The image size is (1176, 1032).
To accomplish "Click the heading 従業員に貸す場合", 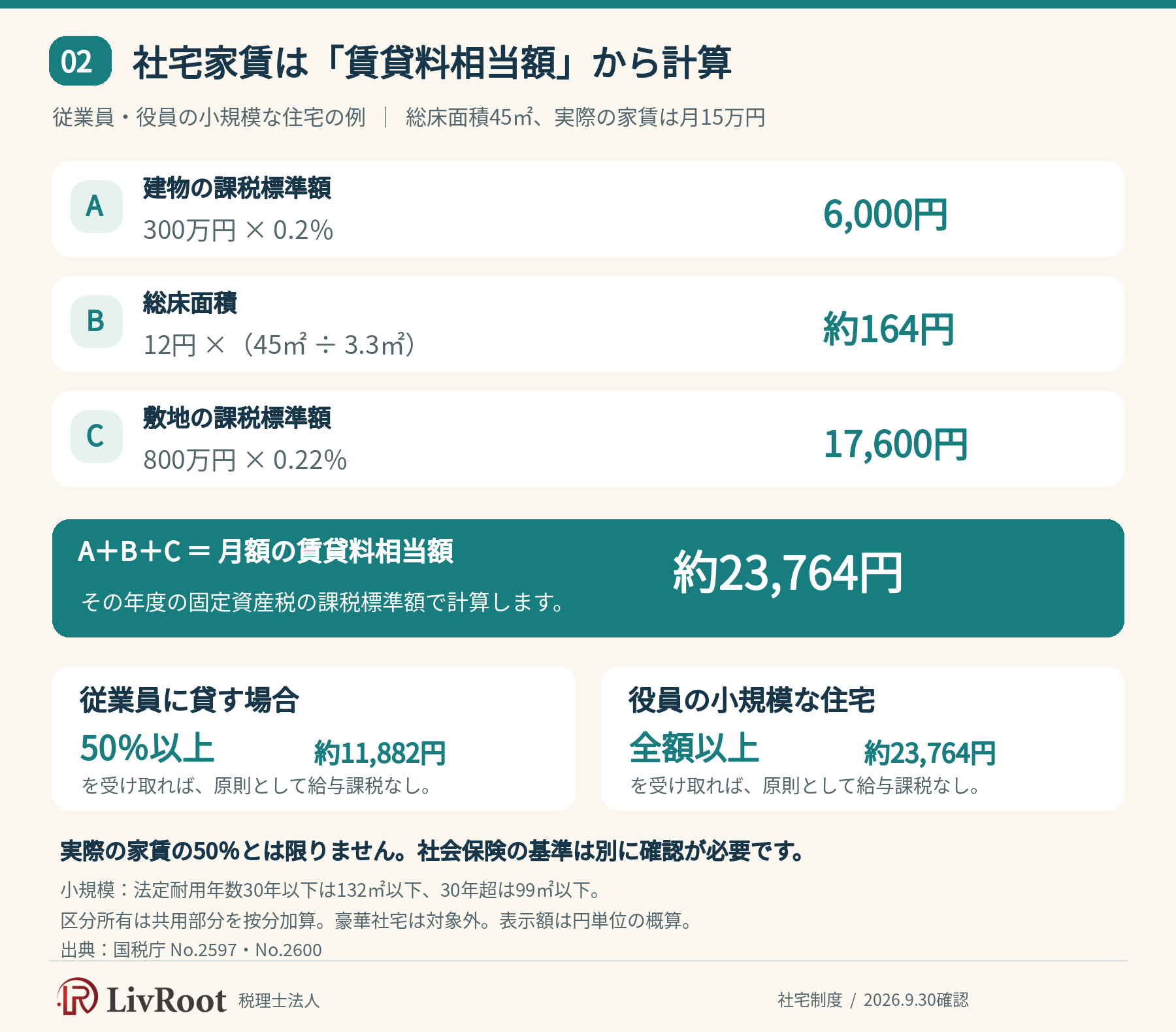I will (x=189, y=700).
